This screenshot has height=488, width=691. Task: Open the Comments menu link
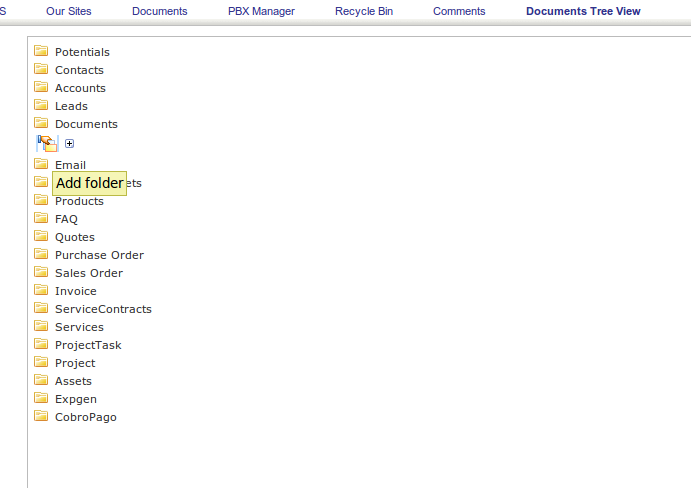(x=459, y=11)
